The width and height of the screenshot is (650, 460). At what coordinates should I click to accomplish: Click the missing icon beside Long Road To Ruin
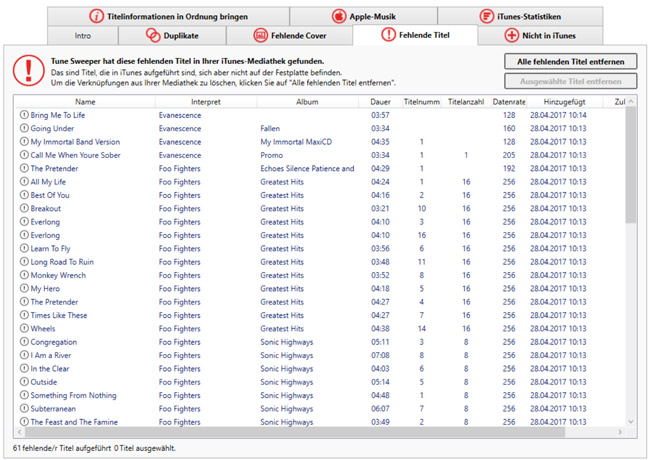click(x=24, y=261)
